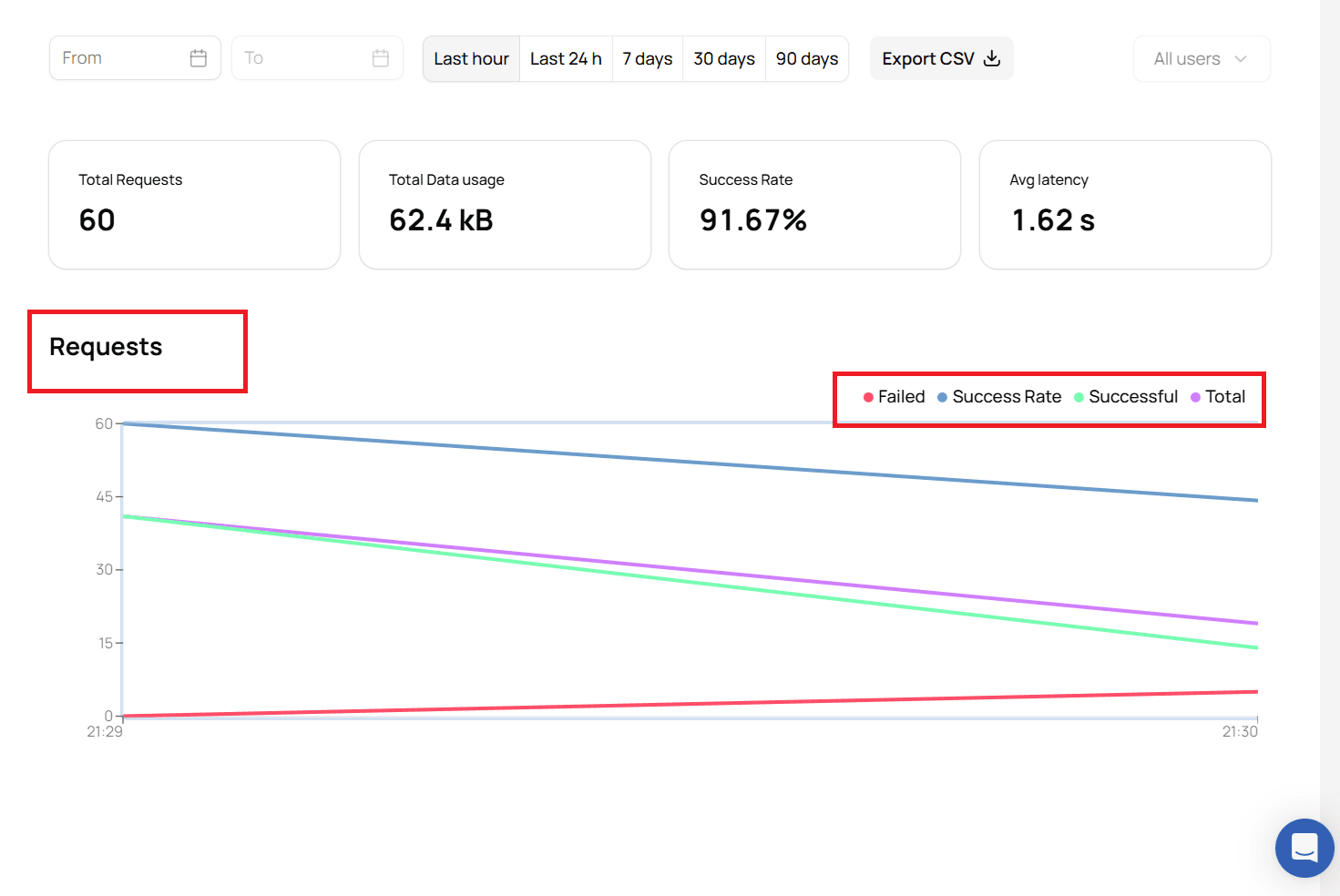
Task: Click the 1.62 s latency value
Action: [x=1053, y=220]
